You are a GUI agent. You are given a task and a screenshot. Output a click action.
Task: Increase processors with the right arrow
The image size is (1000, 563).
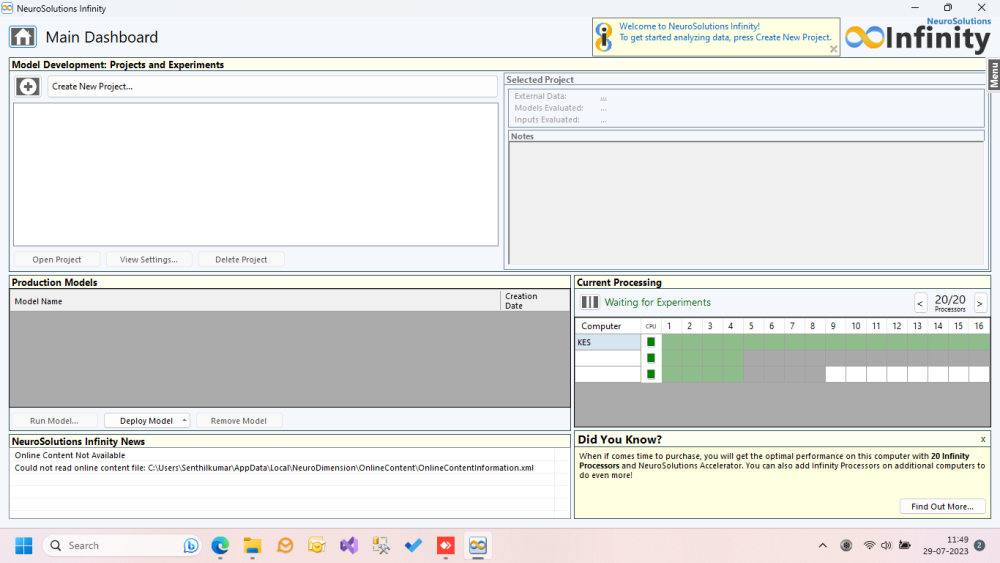pos(980,303)
